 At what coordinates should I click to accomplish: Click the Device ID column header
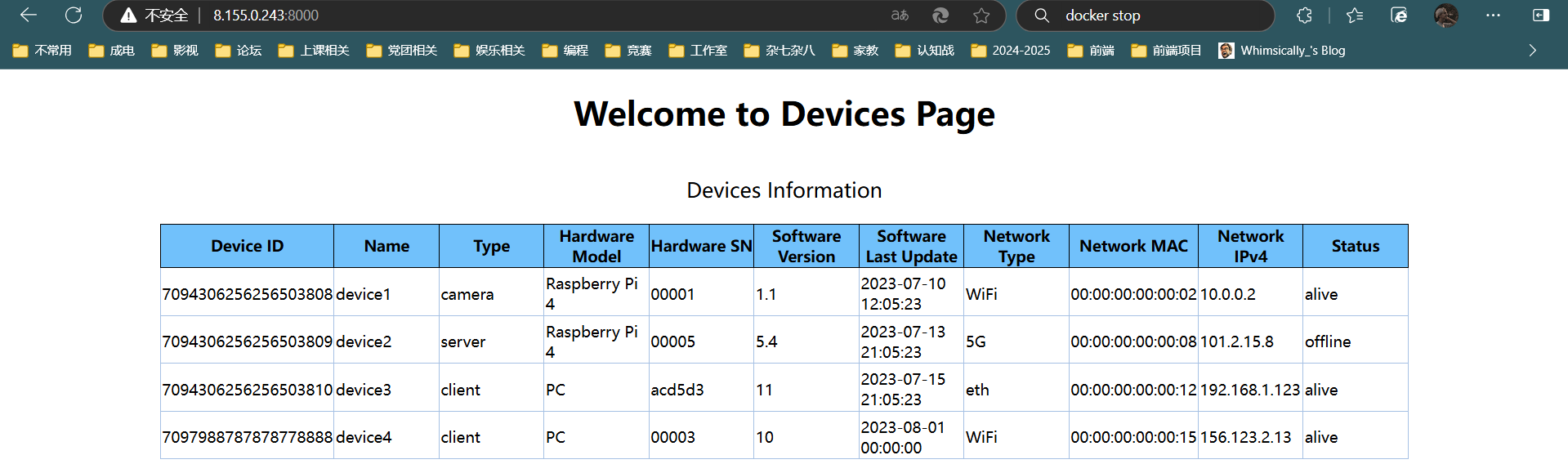(248, 246)
